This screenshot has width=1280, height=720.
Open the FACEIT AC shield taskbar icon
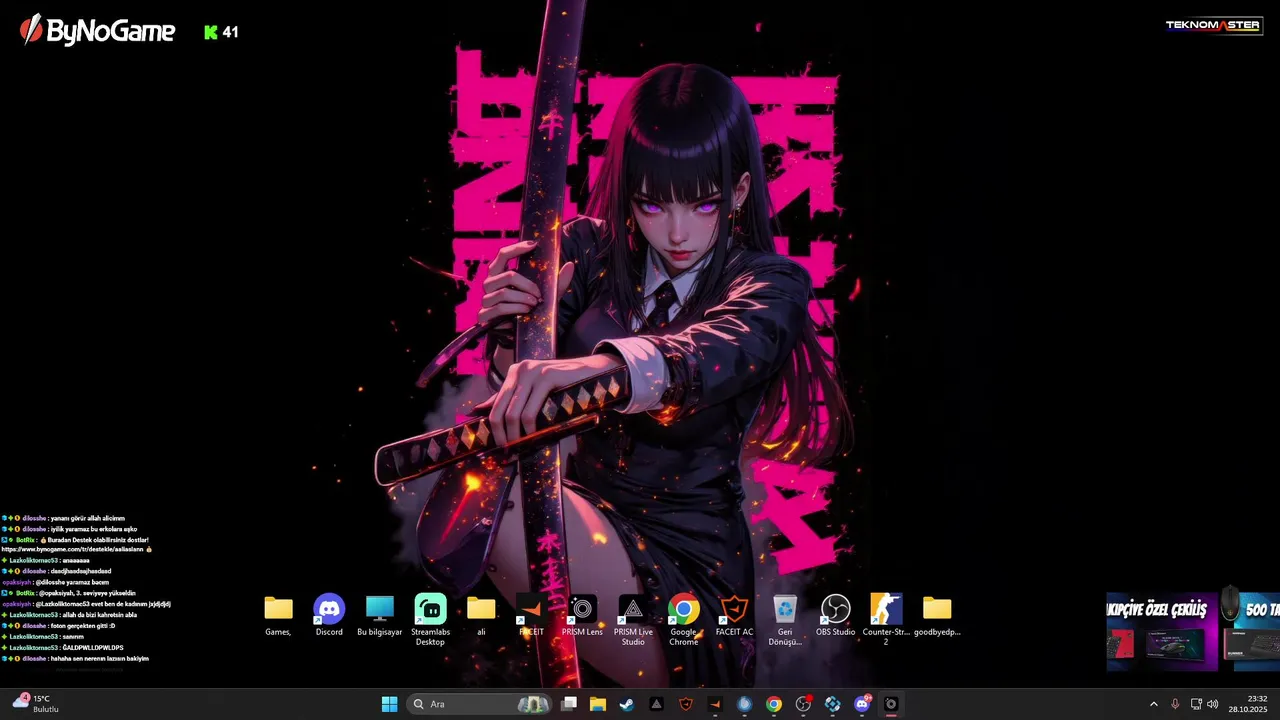click(685, 704)
